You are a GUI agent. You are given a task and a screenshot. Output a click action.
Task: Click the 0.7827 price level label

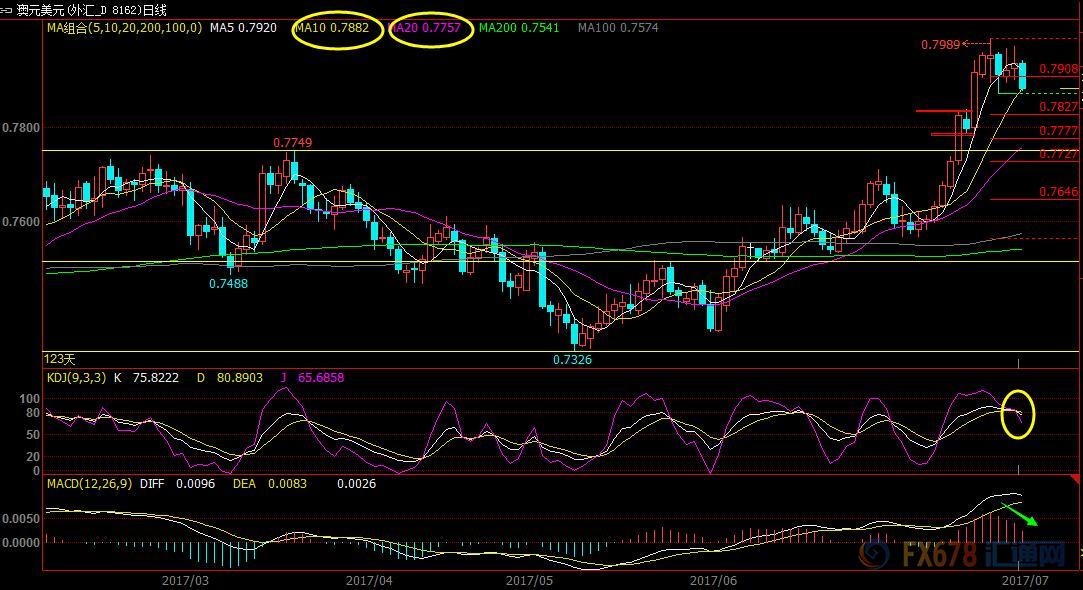(1058, 106)
